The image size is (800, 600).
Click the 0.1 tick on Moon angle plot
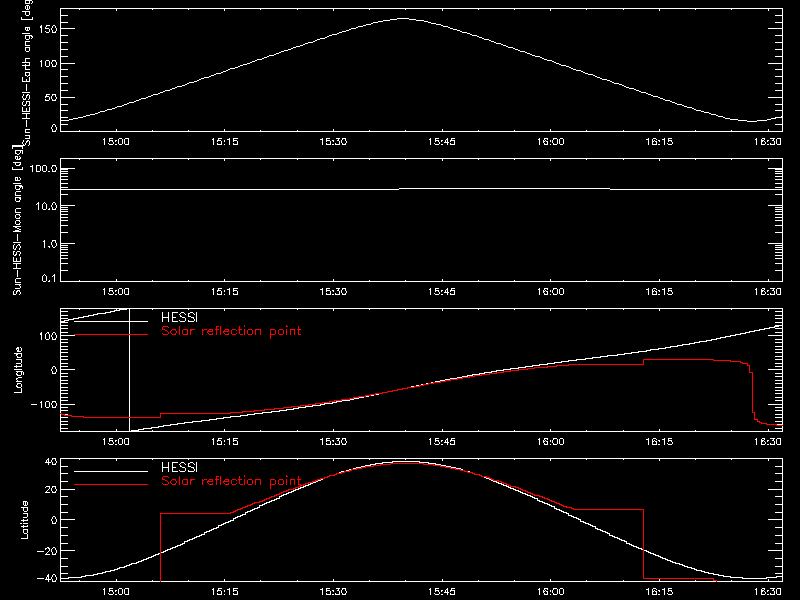click(x=49, y=278)
